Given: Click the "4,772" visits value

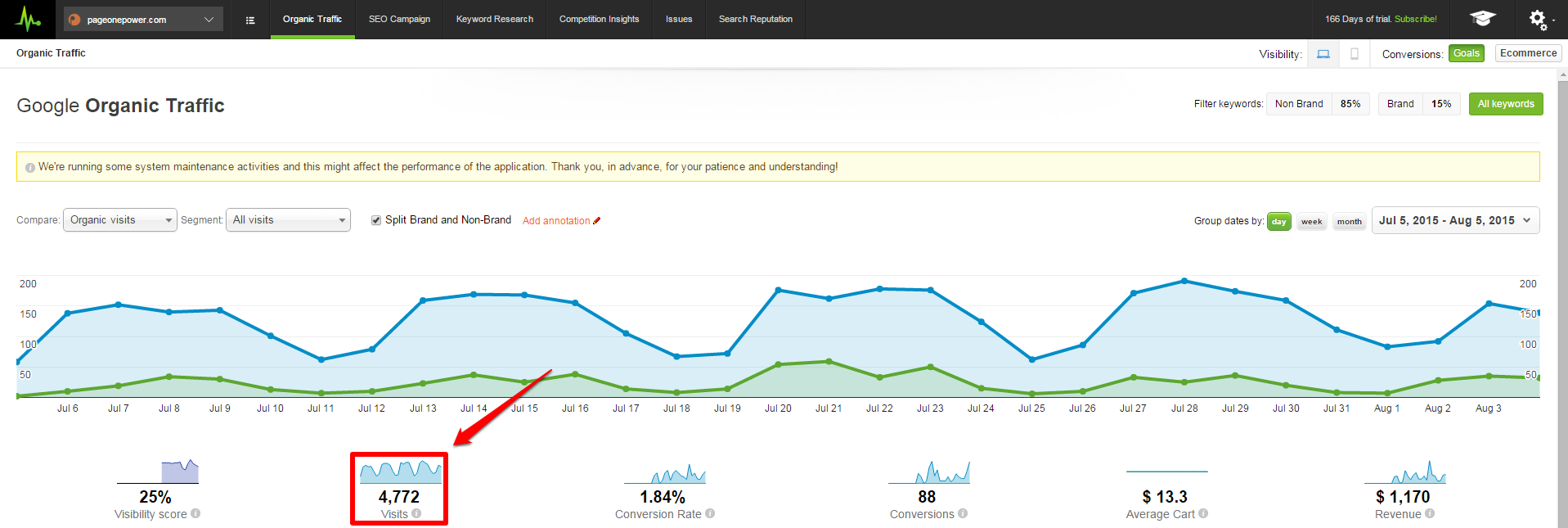Looking at the screenshot, I should tap(399, 497).
